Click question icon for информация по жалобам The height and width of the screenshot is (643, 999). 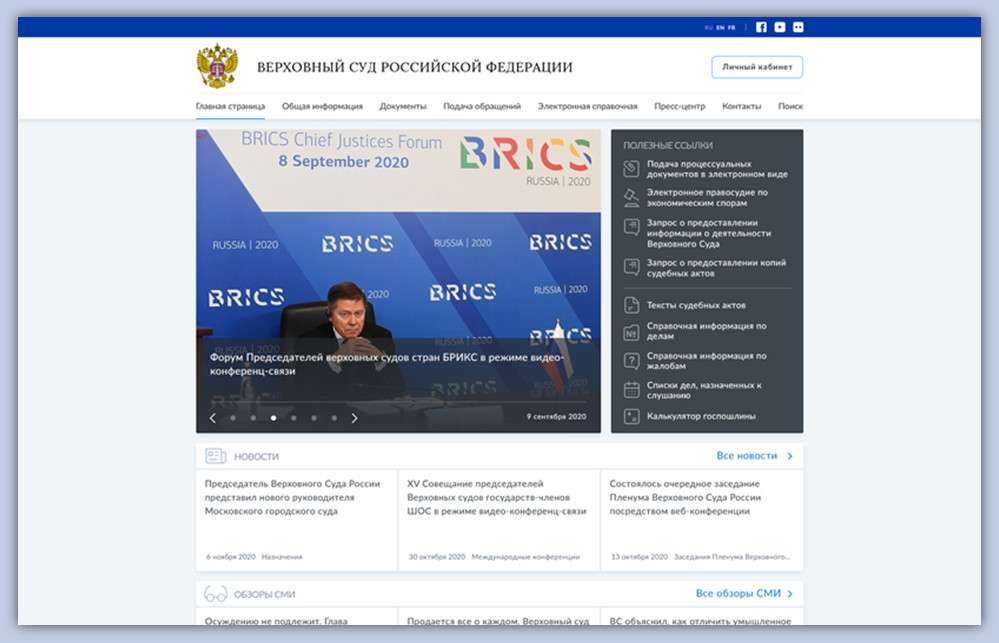tap(631, 361)
